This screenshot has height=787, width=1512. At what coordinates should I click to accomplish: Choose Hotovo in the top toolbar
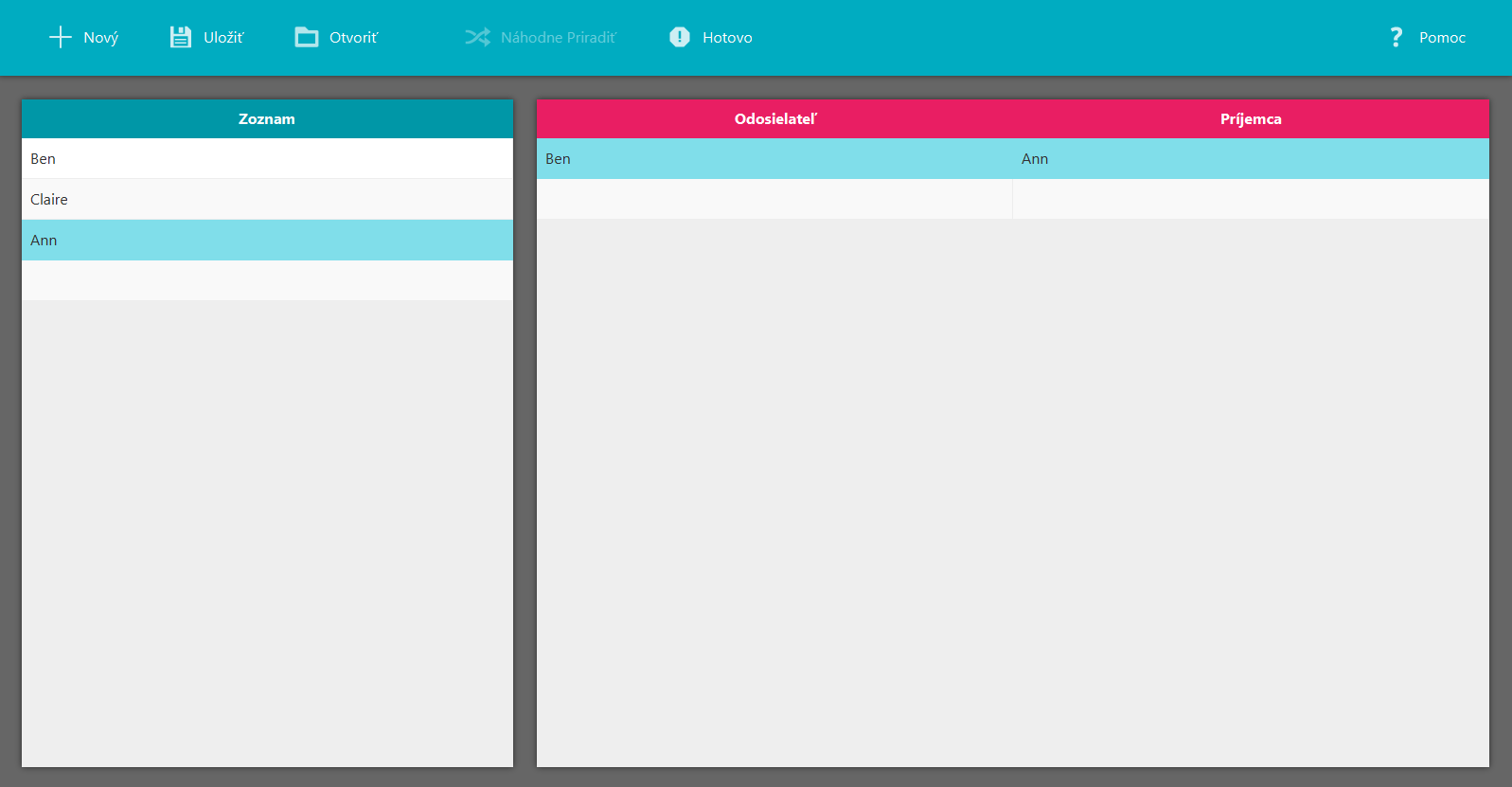(727, 38)
